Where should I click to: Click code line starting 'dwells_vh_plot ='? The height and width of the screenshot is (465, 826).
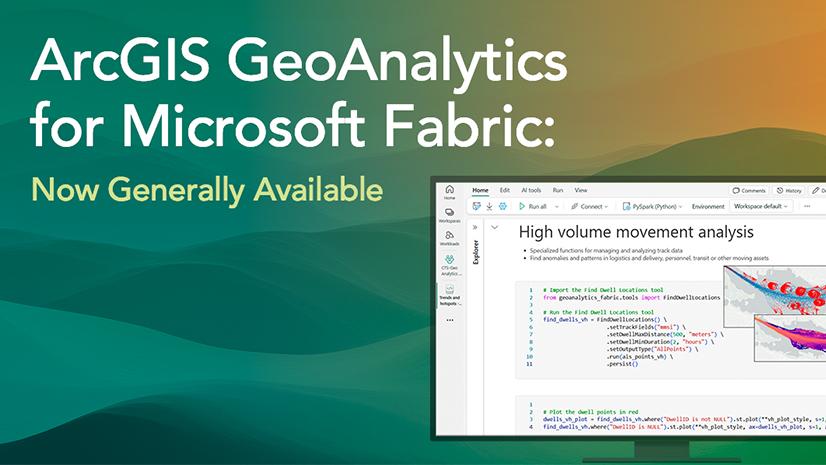pyautogui.click(x=684, y=419)
